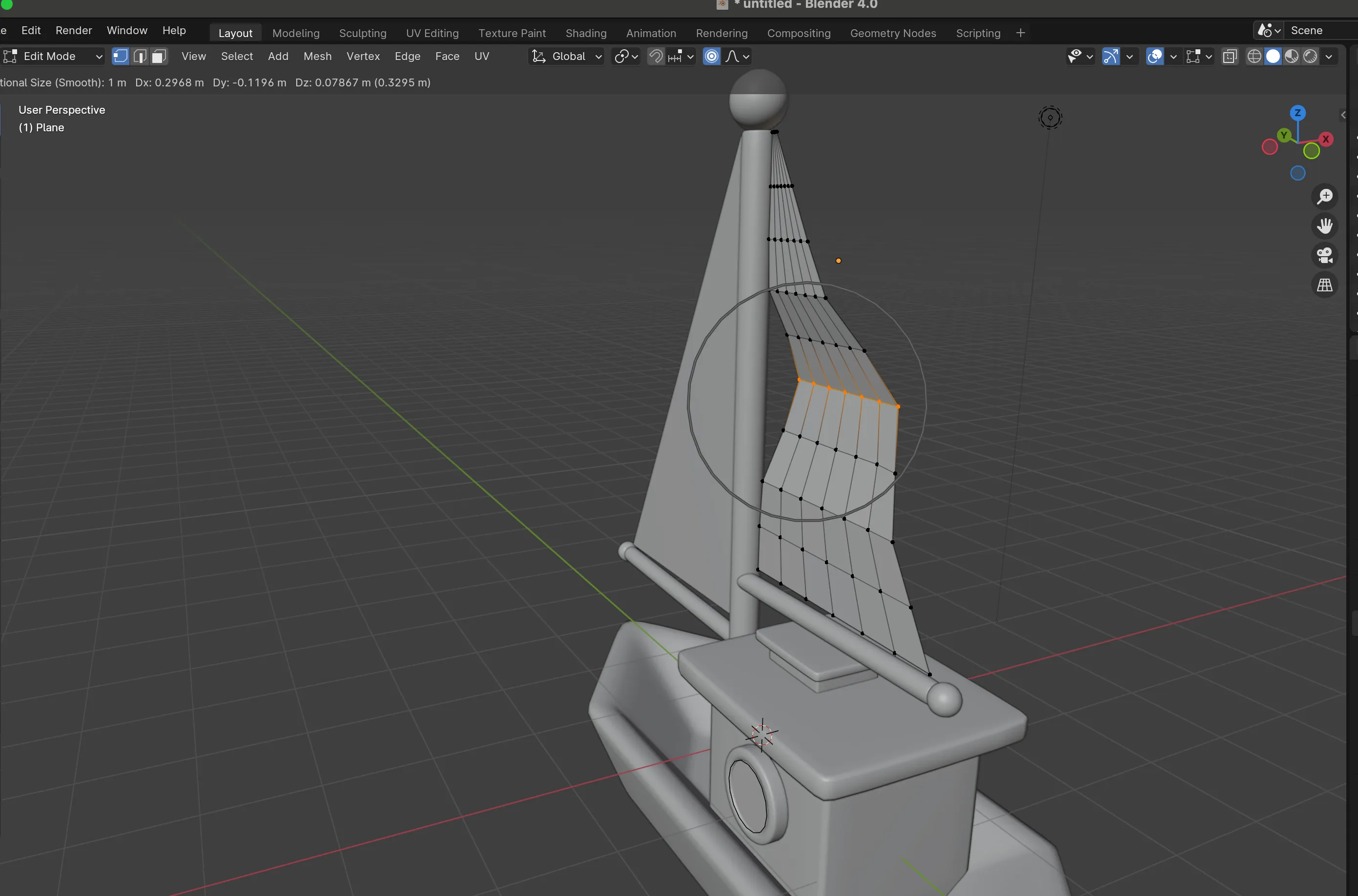The height and width of the screenshot is (896, 1358).
Task: Add a new workspace with plus icon
Action: point(1020,33)
